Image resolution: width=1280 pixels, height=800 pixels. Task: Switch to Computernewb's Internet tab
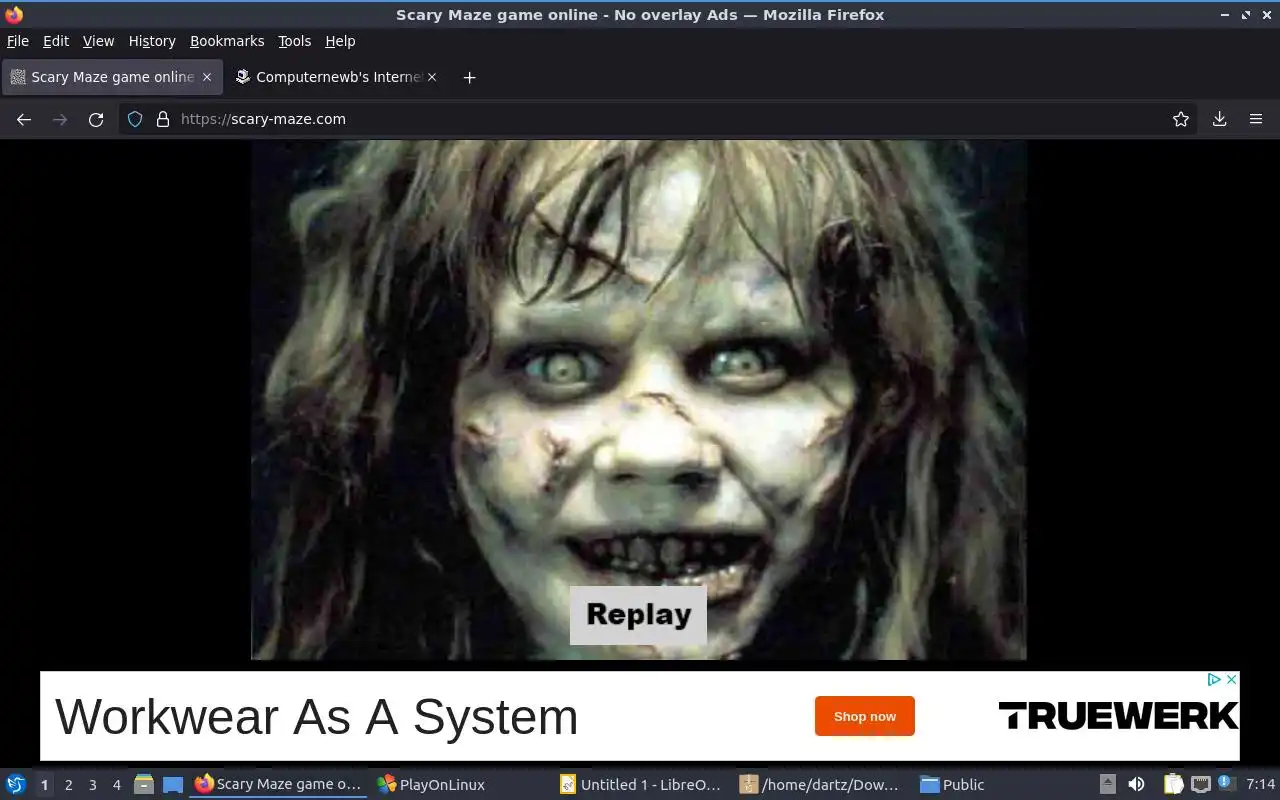click(x=337, y=77)
